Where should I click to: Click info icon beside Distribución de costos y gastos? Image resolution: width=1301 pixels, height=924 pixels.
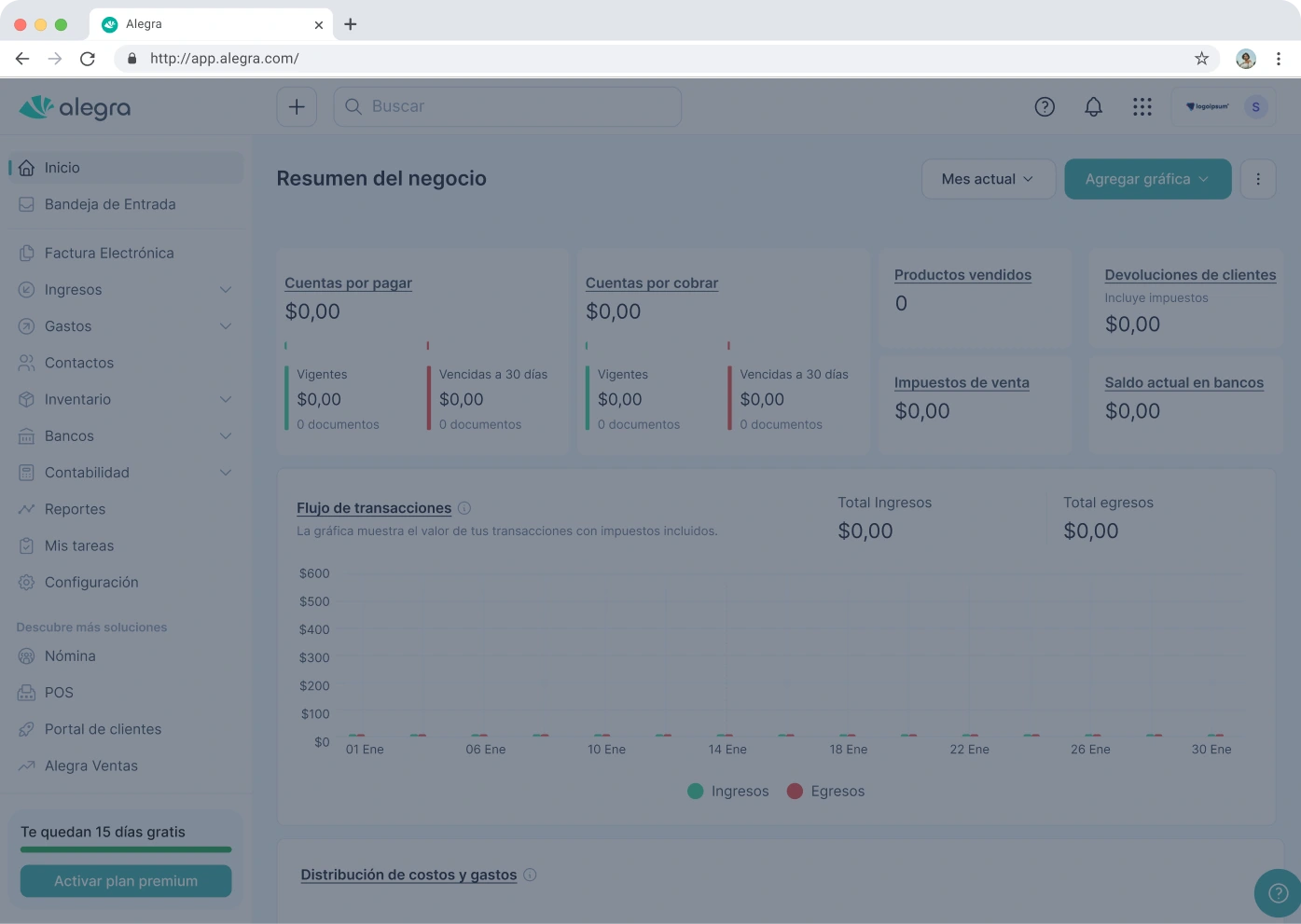point(530,875)
